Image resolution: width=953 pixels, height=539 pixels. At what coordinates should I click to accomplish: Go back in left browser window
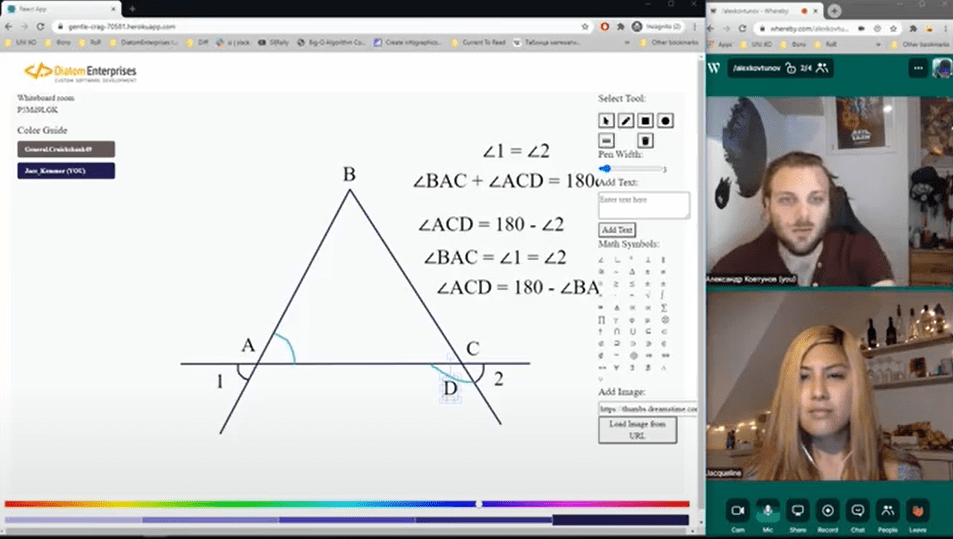[x=9, y=27]
